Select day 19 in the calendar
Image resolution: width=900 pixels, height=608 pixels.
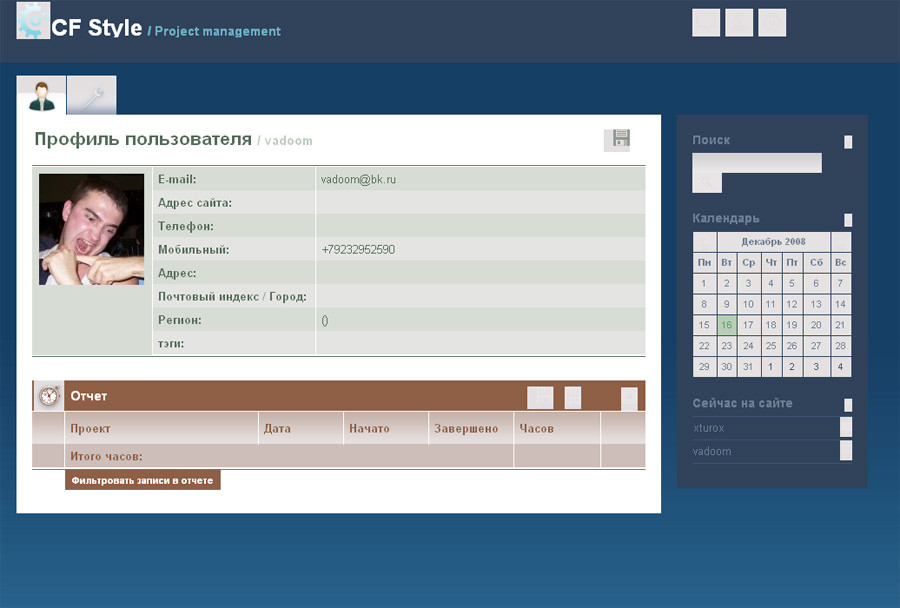click(792, 325)
